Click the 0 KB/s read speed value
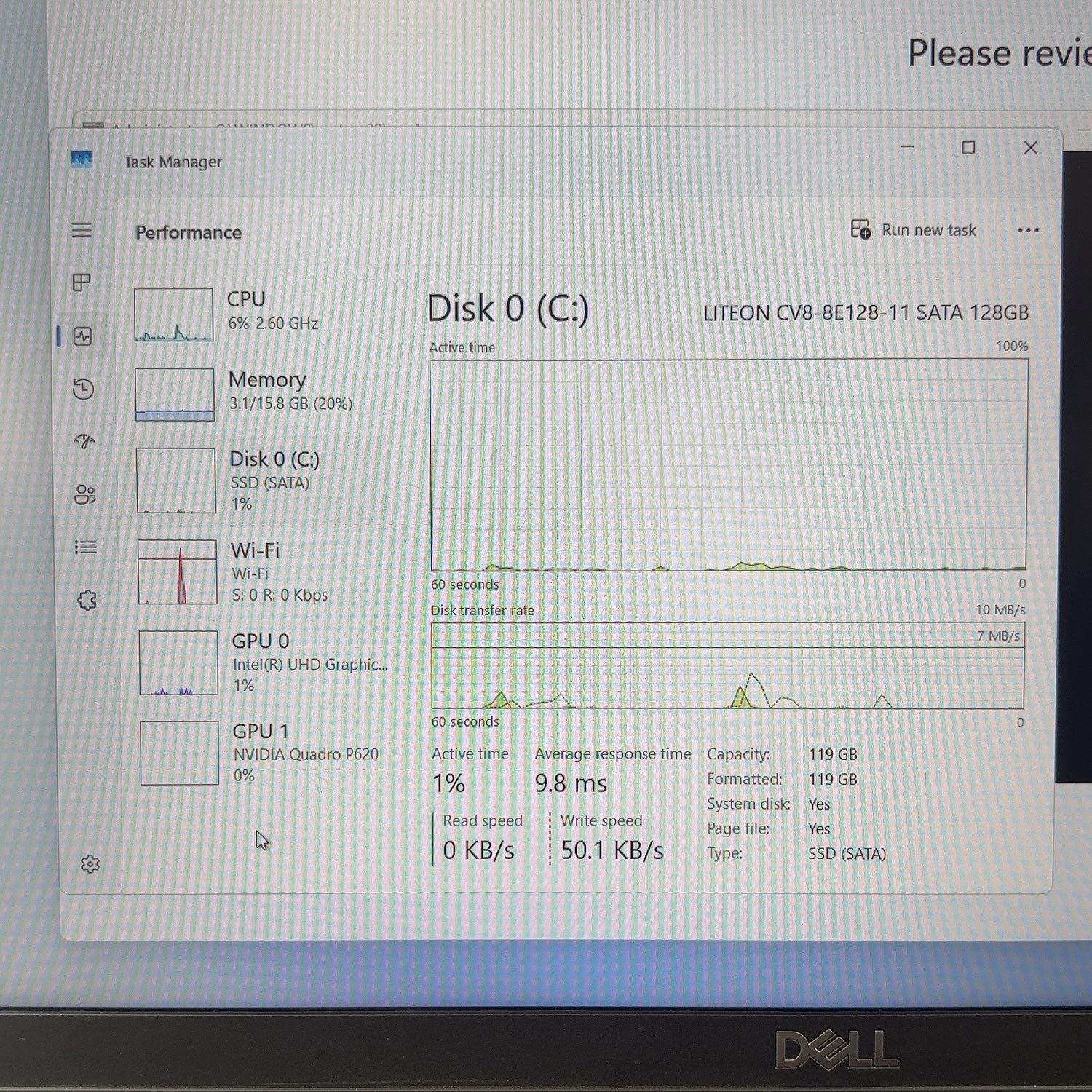This screenshot has height=1092, width=1092. click(478, 850)
